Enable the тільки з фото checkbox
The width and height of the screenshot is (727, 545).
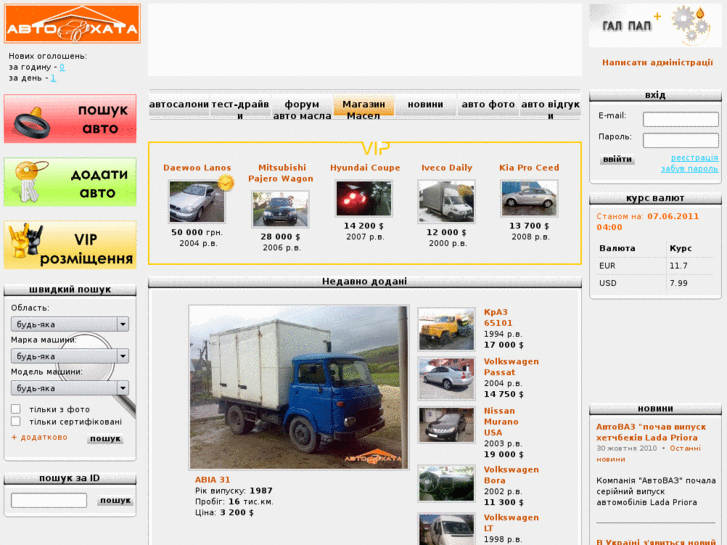pyautogui.click(x=16, y=409)
